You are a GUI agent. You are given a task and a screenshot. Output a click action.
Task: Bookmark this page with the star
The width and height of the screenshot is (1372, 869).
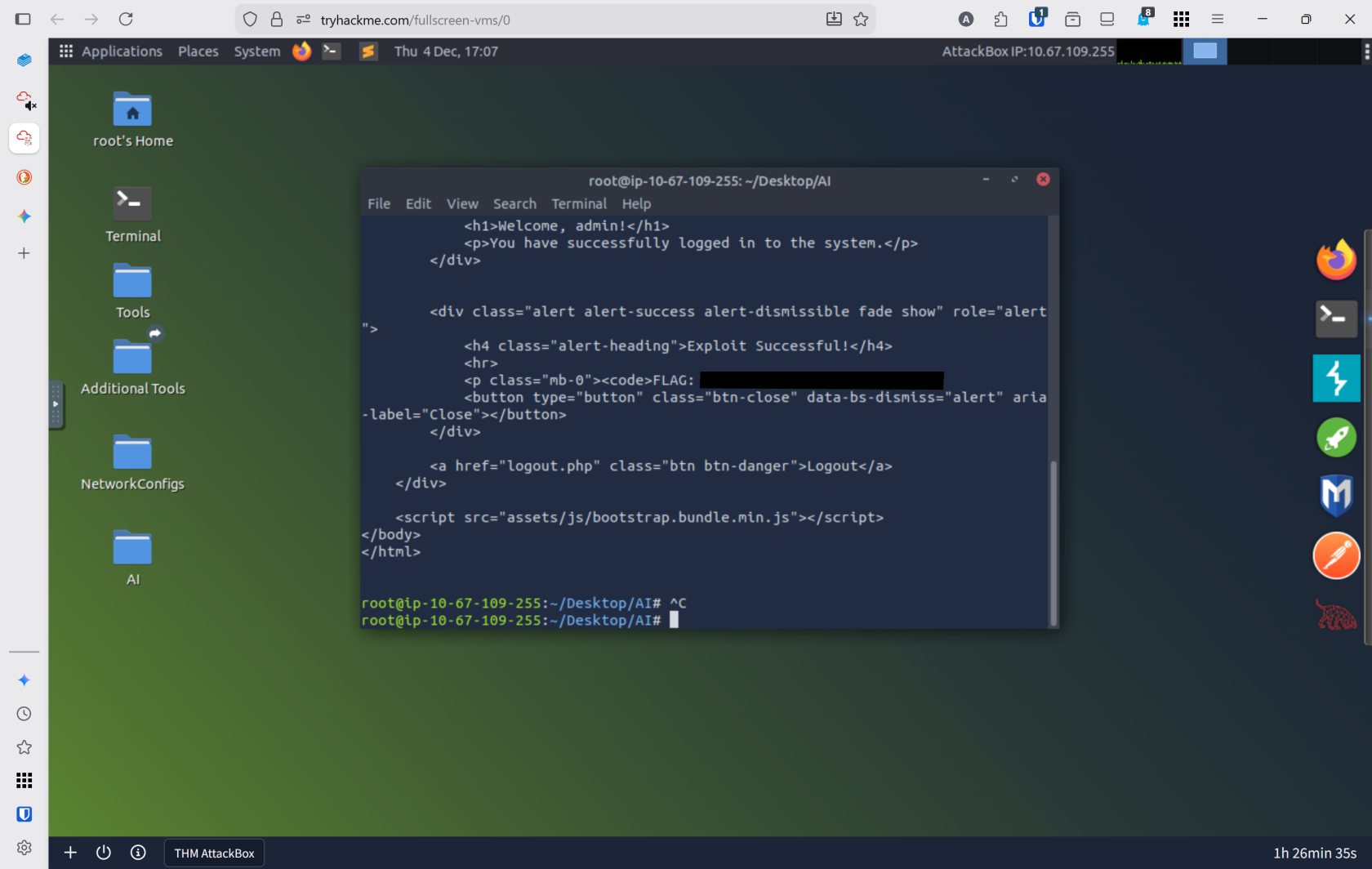(x=861, y=20)
